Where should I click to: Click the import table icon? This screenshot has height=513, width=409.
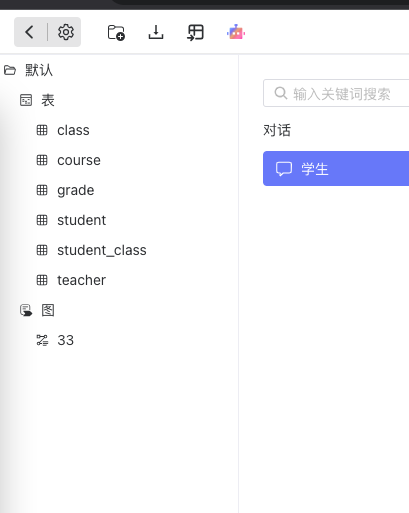click(x=195, y=33)
